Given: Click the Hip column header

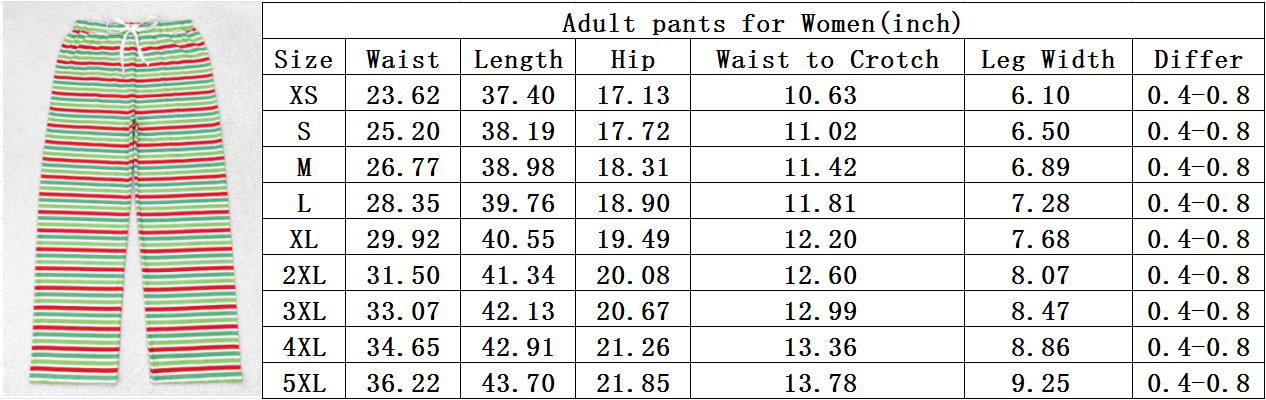Looking at the screenshot, I should [x=633, y=59].
